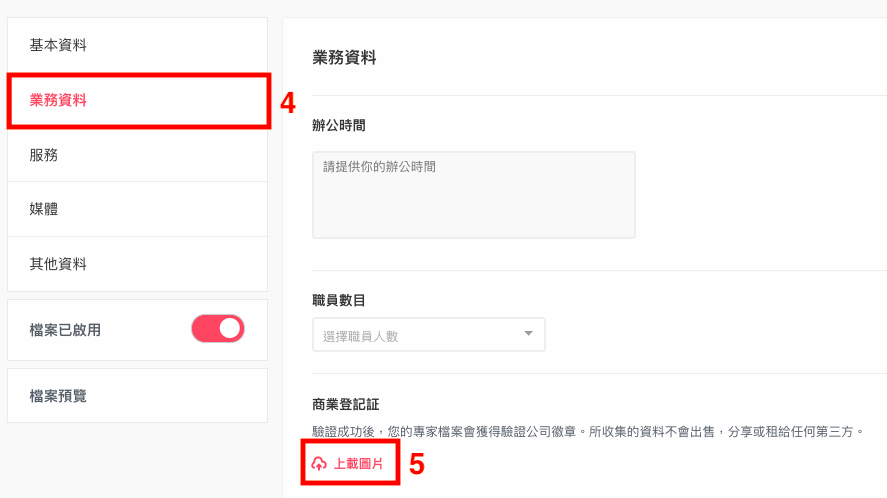Screen dimensions: 887x498
Task: Click the verification badge description text
Action: pyautogui.click(x=588, y=432)
